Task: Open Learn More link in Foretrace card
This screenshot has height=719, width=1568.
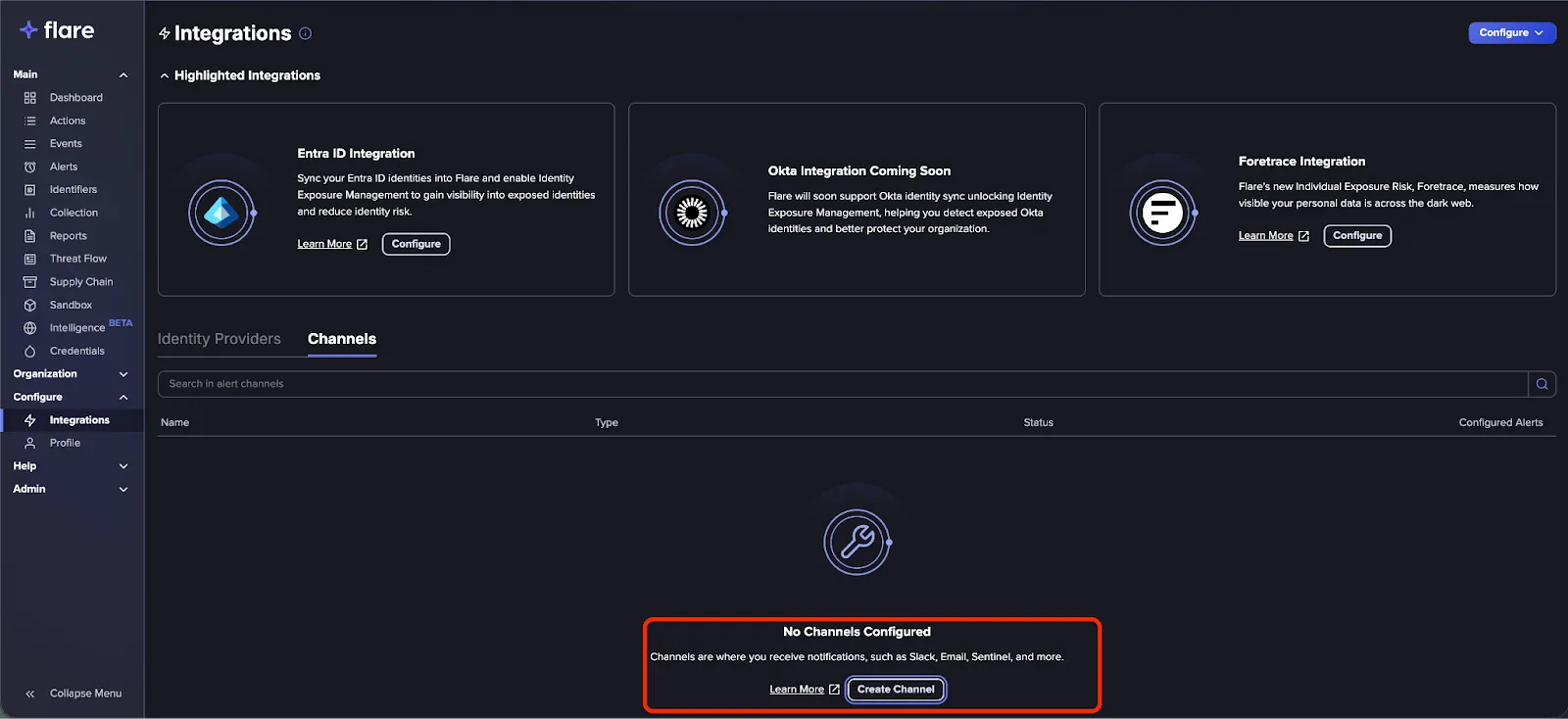Action: pos(1273,235)
